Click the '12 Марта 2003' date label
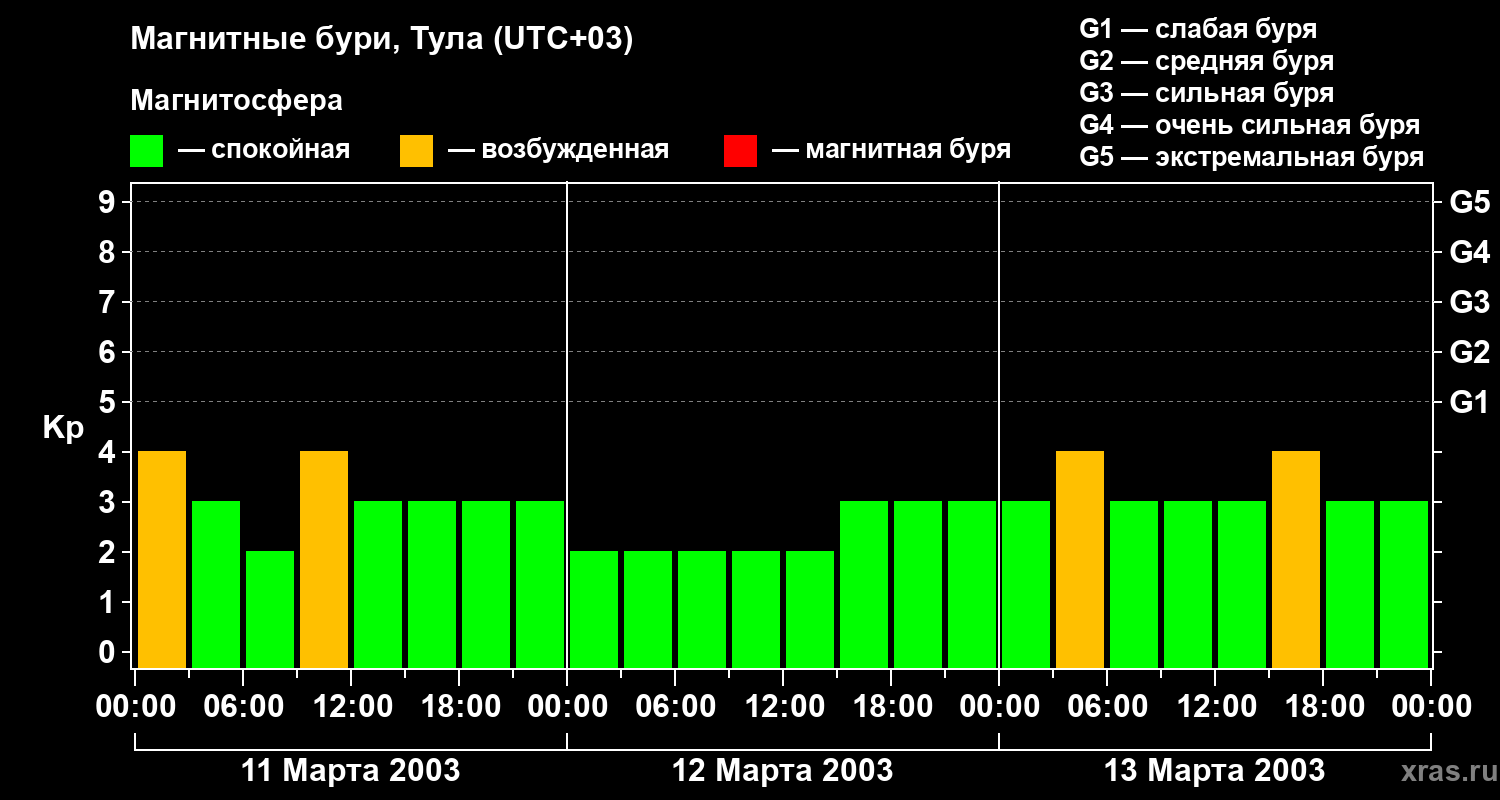Viewport: 1500px width, 800px height. pos(782,771)
